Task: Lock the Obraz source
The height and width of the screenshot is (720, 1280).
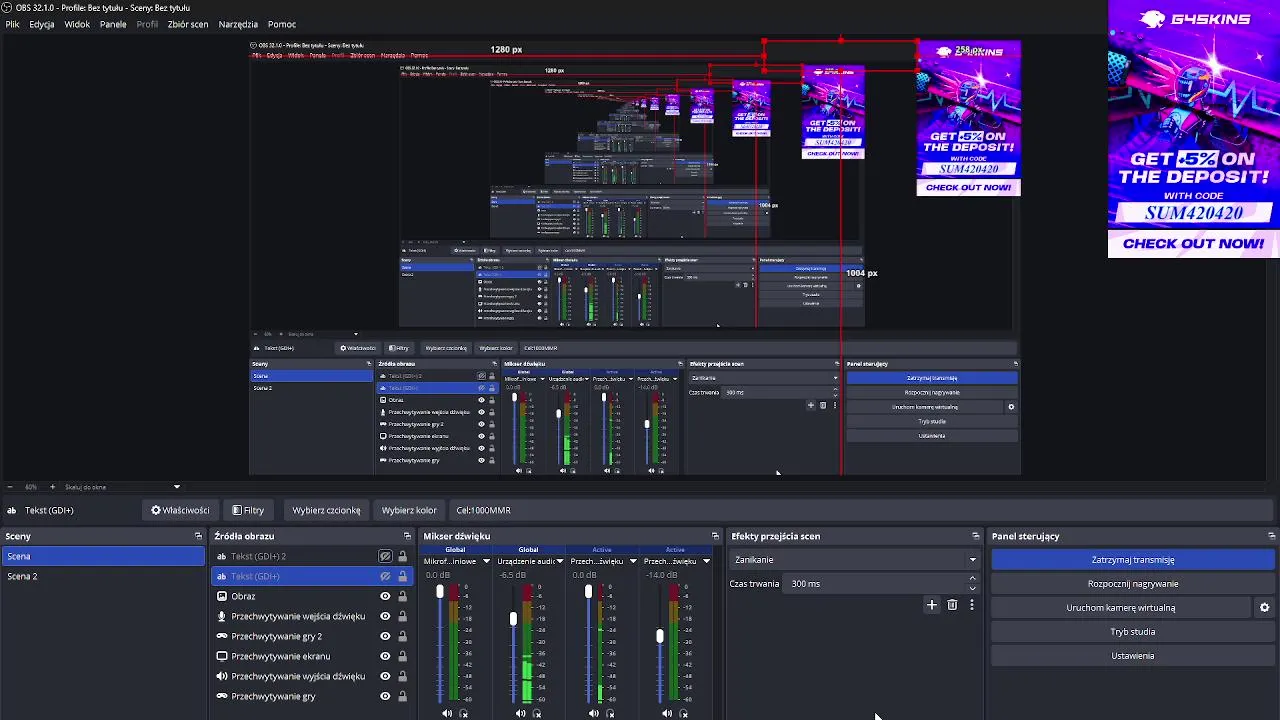Action: (x=402, y=596)
